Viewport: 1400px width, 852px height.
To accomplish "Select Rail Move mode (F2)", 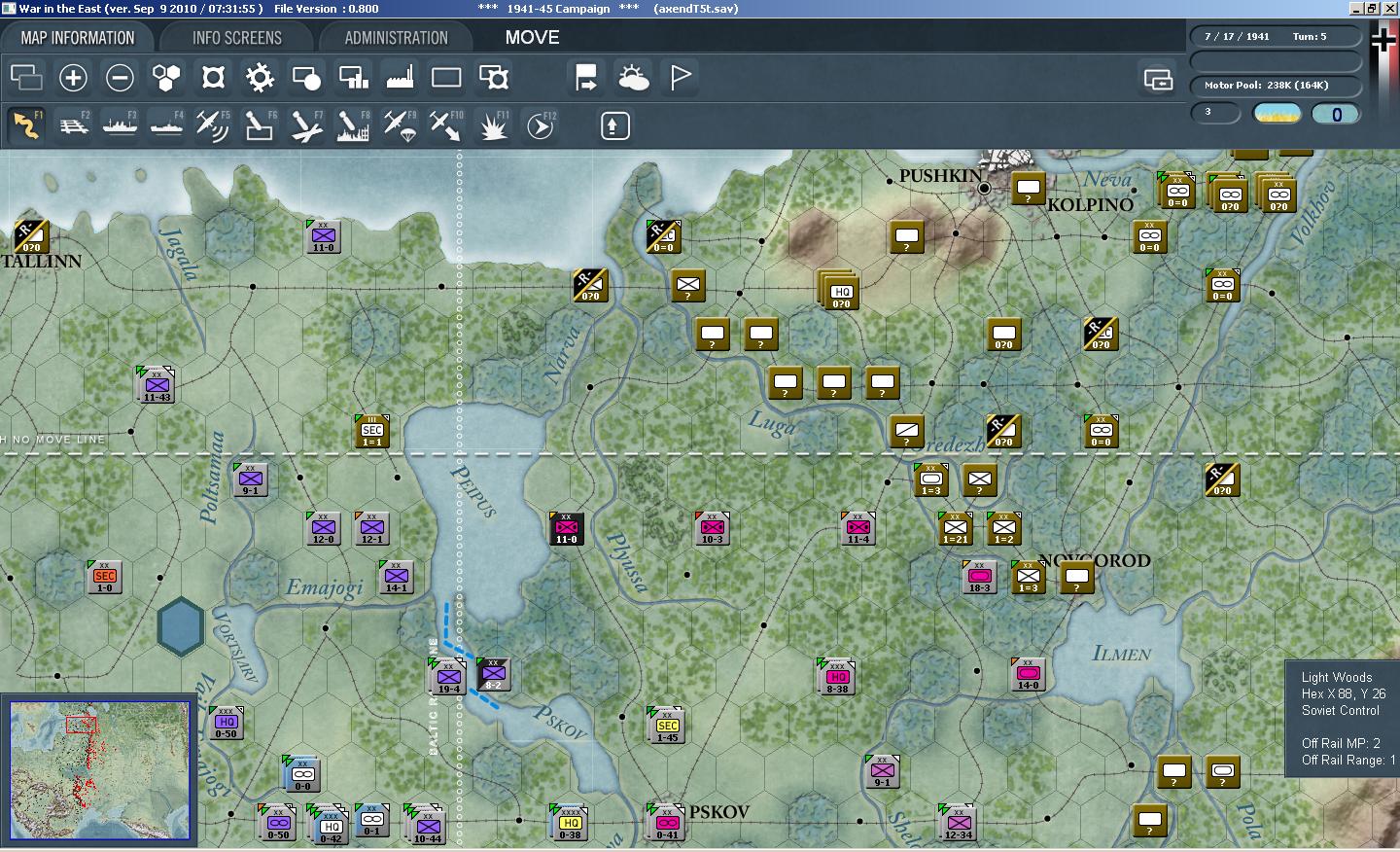I will point(74,125).
